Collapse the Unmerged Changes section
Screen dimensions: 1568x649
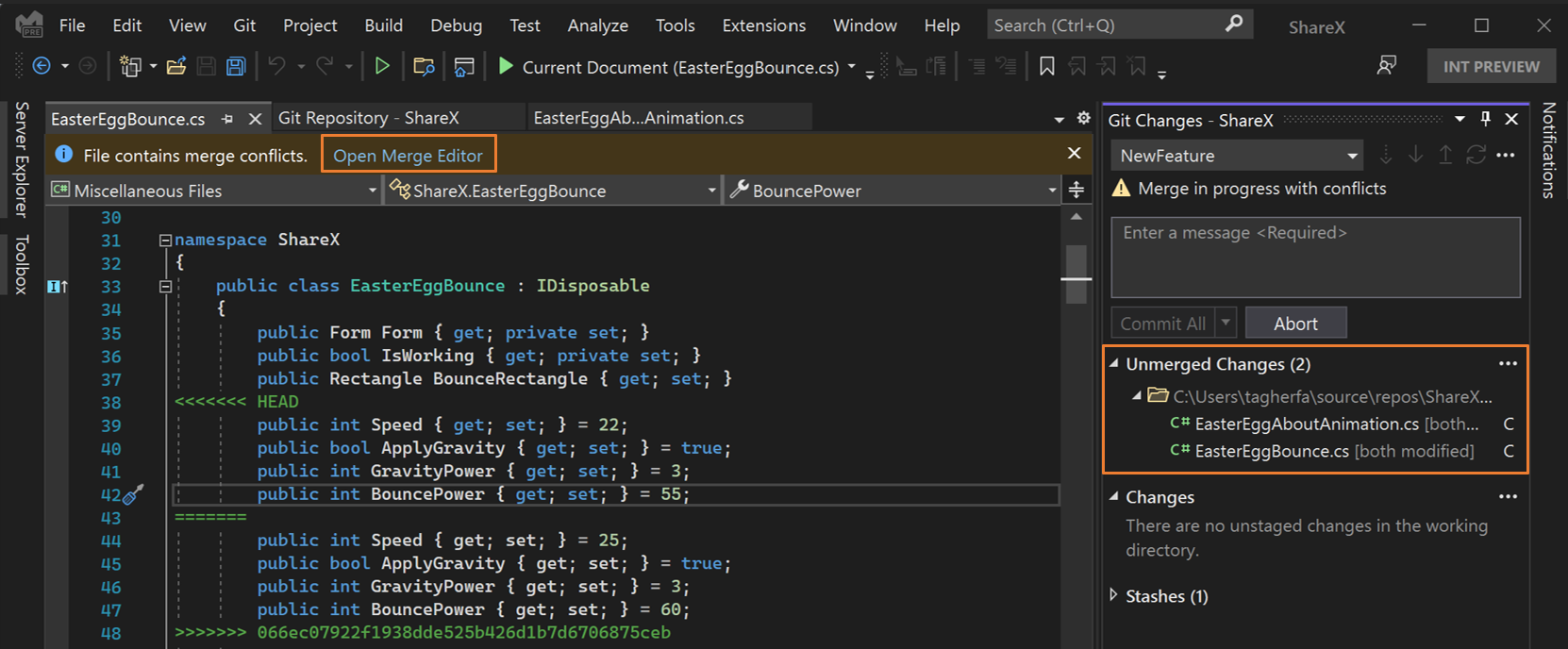(x=1114, y=364)
